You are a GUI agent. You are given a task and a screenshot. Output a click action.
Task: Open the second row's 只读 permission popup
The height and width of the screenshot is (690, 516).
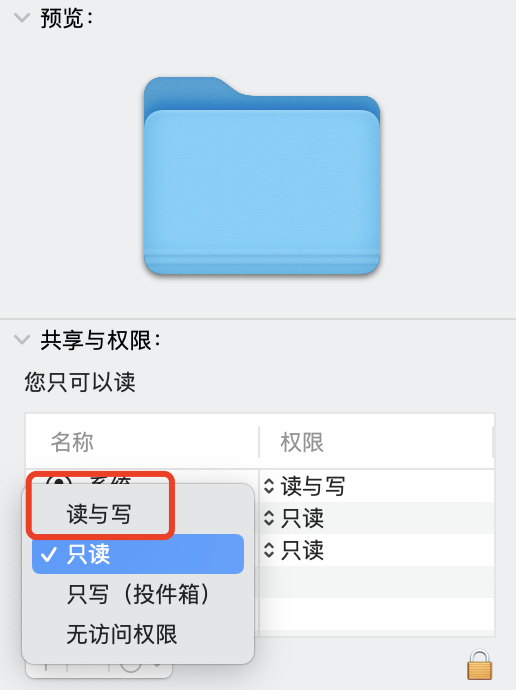coord(293,518)
